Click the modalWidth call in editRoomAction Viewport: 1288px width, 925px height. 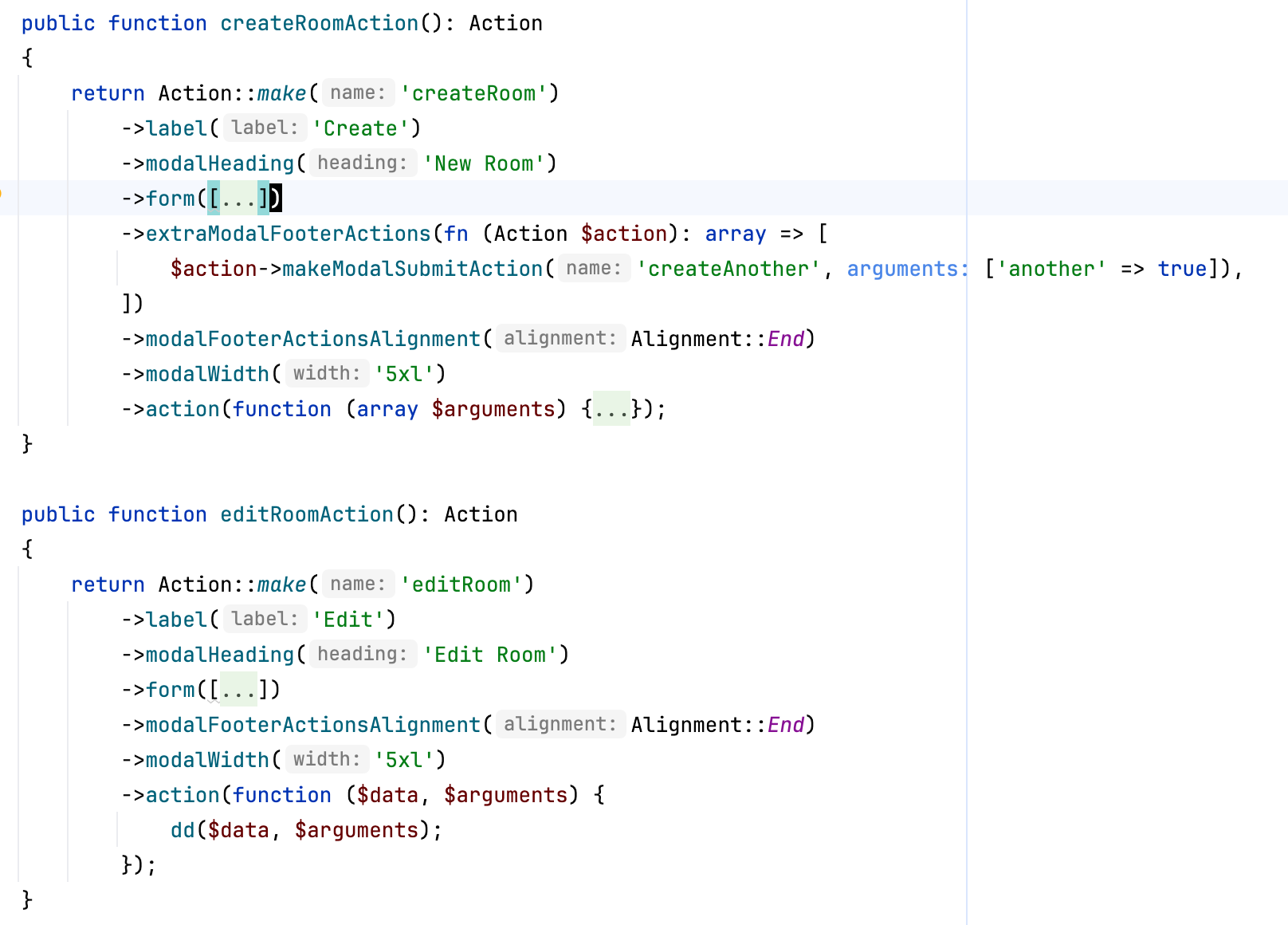(207, 760)
